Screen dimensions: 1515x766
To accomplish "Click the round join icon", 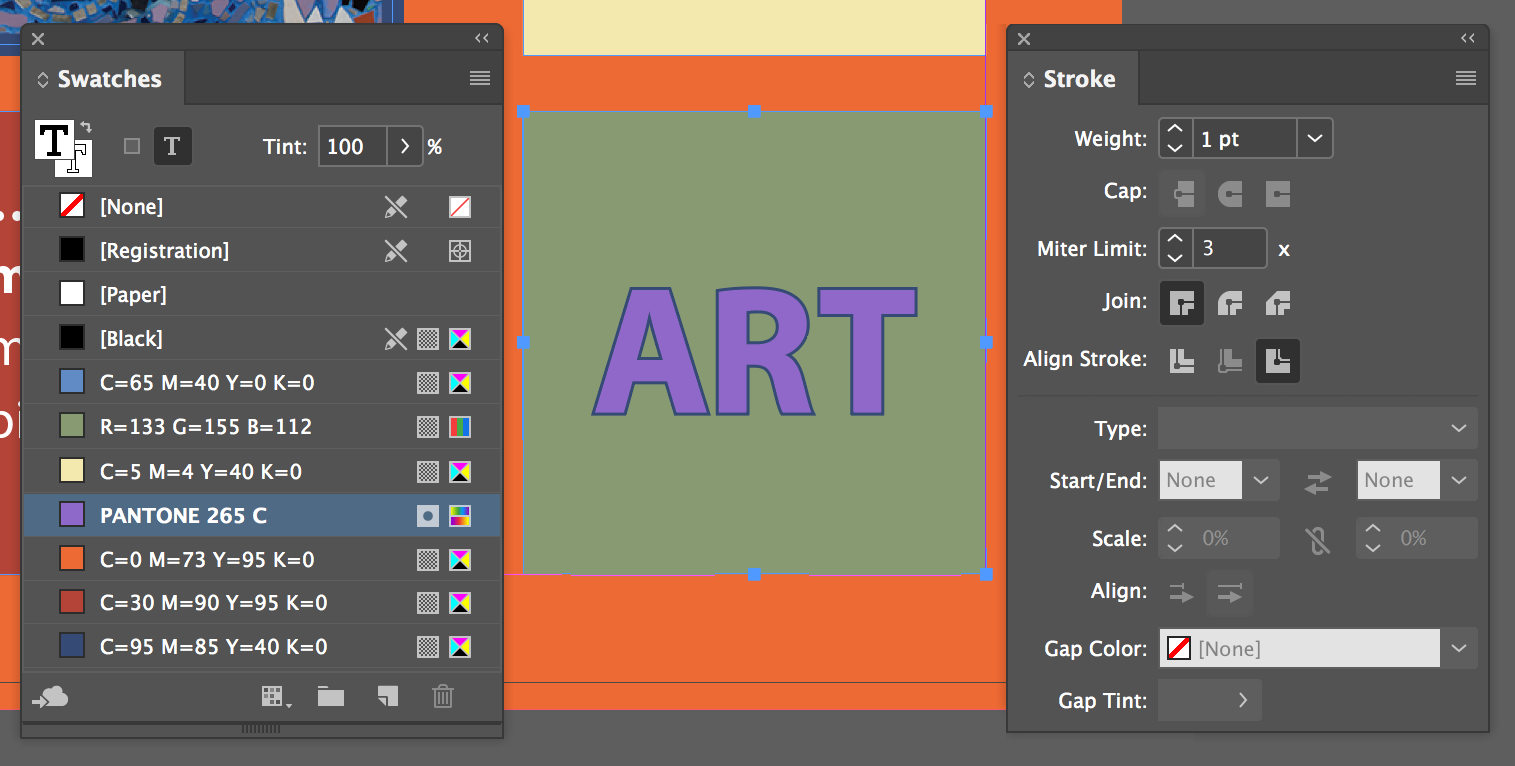I will pos(1230,302).
